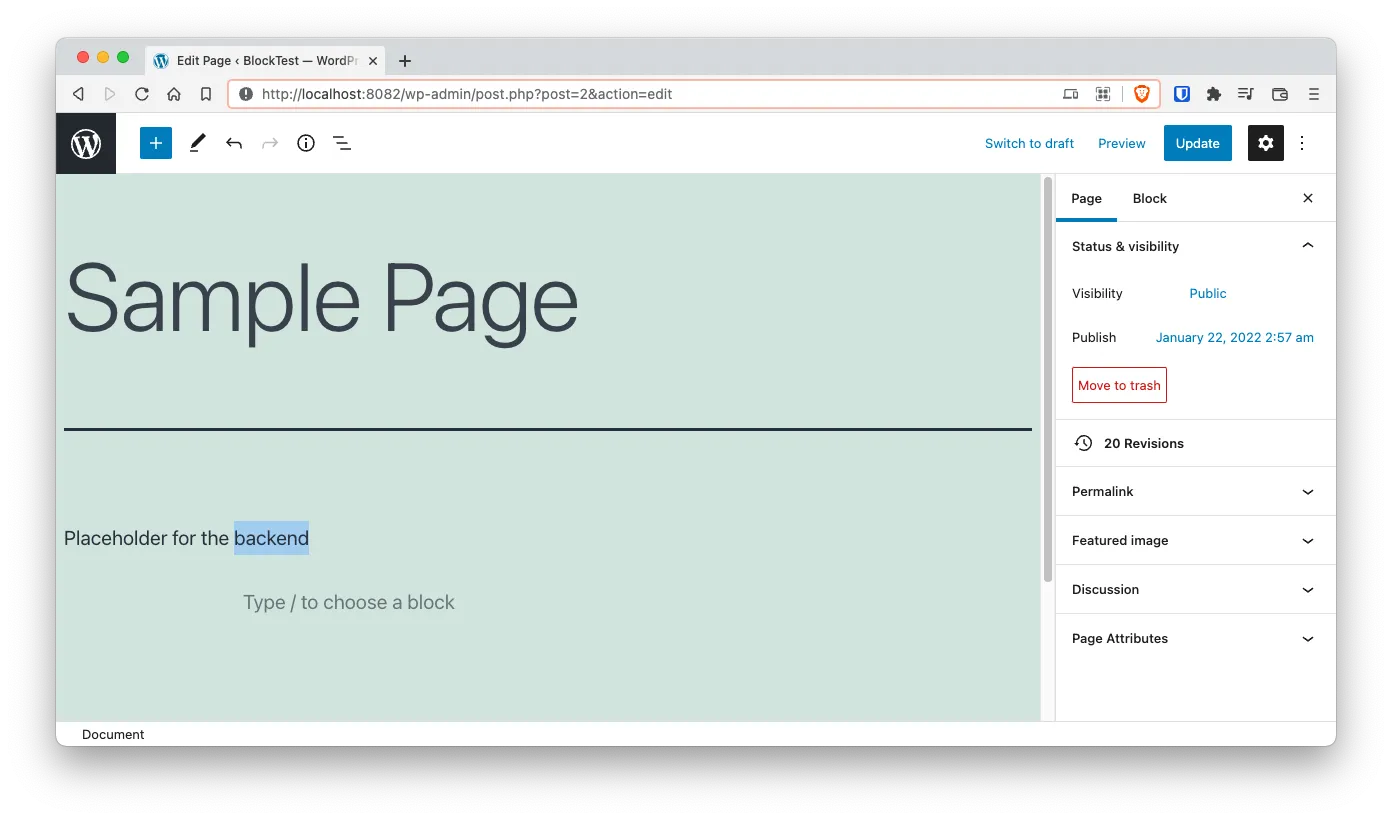The image size is (1392, 820).
Task: Close the settings sidebar
Action: 1308,198
